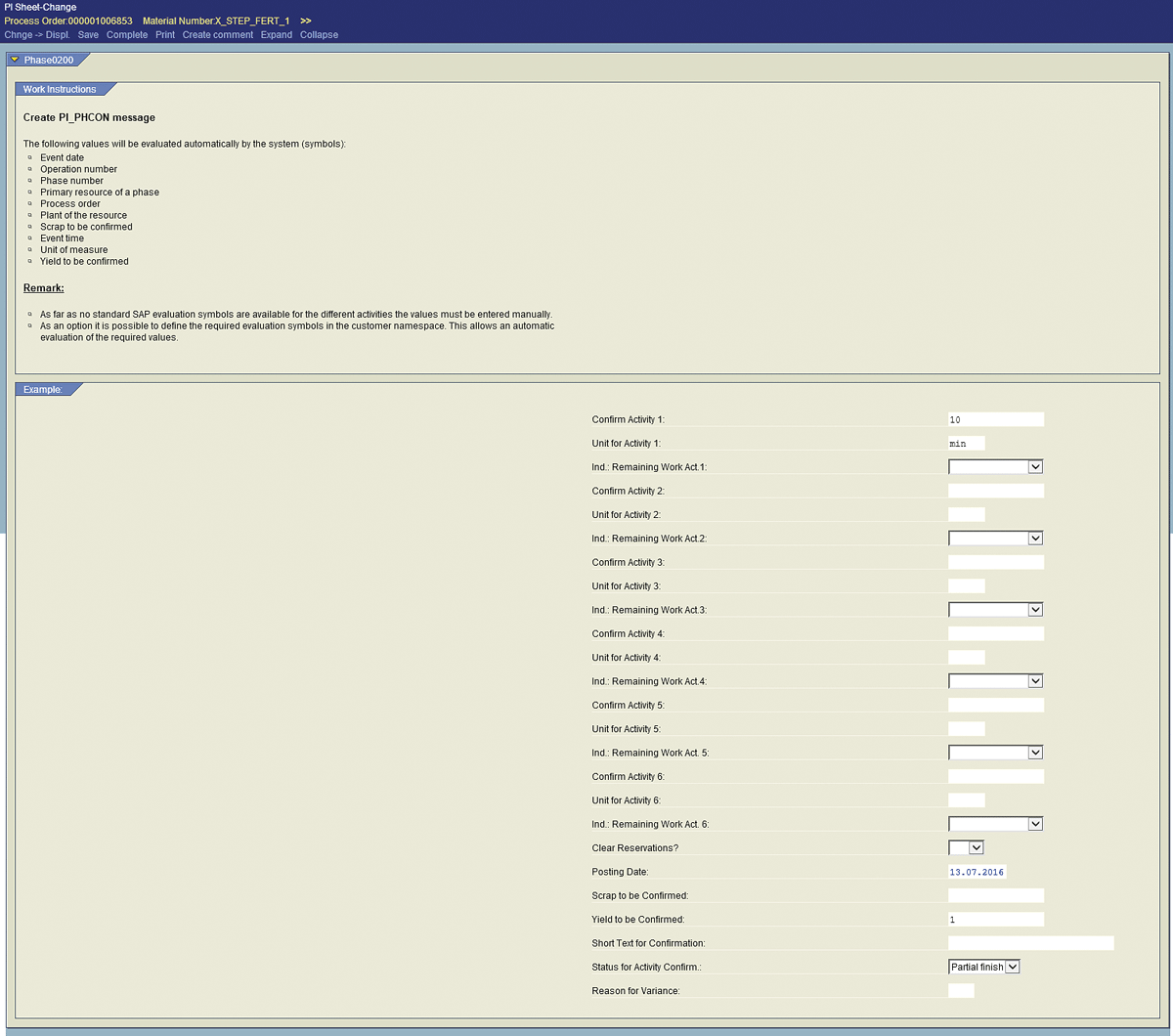Click the >> arrows after Material Number

click(x=306, y=21)
